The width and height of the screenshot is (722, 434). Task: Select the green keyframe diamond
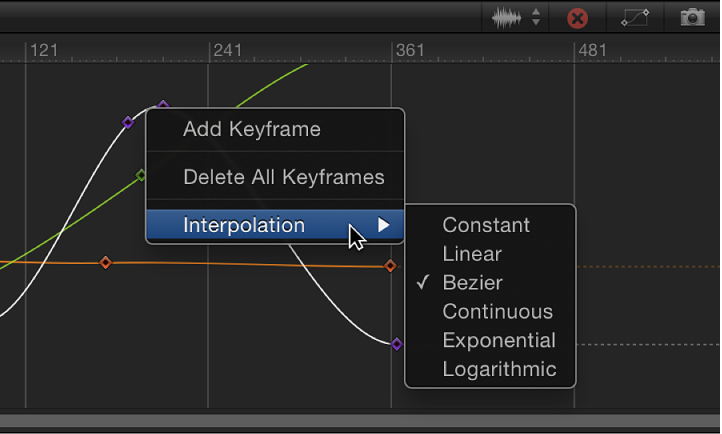[x=141, y=175]
